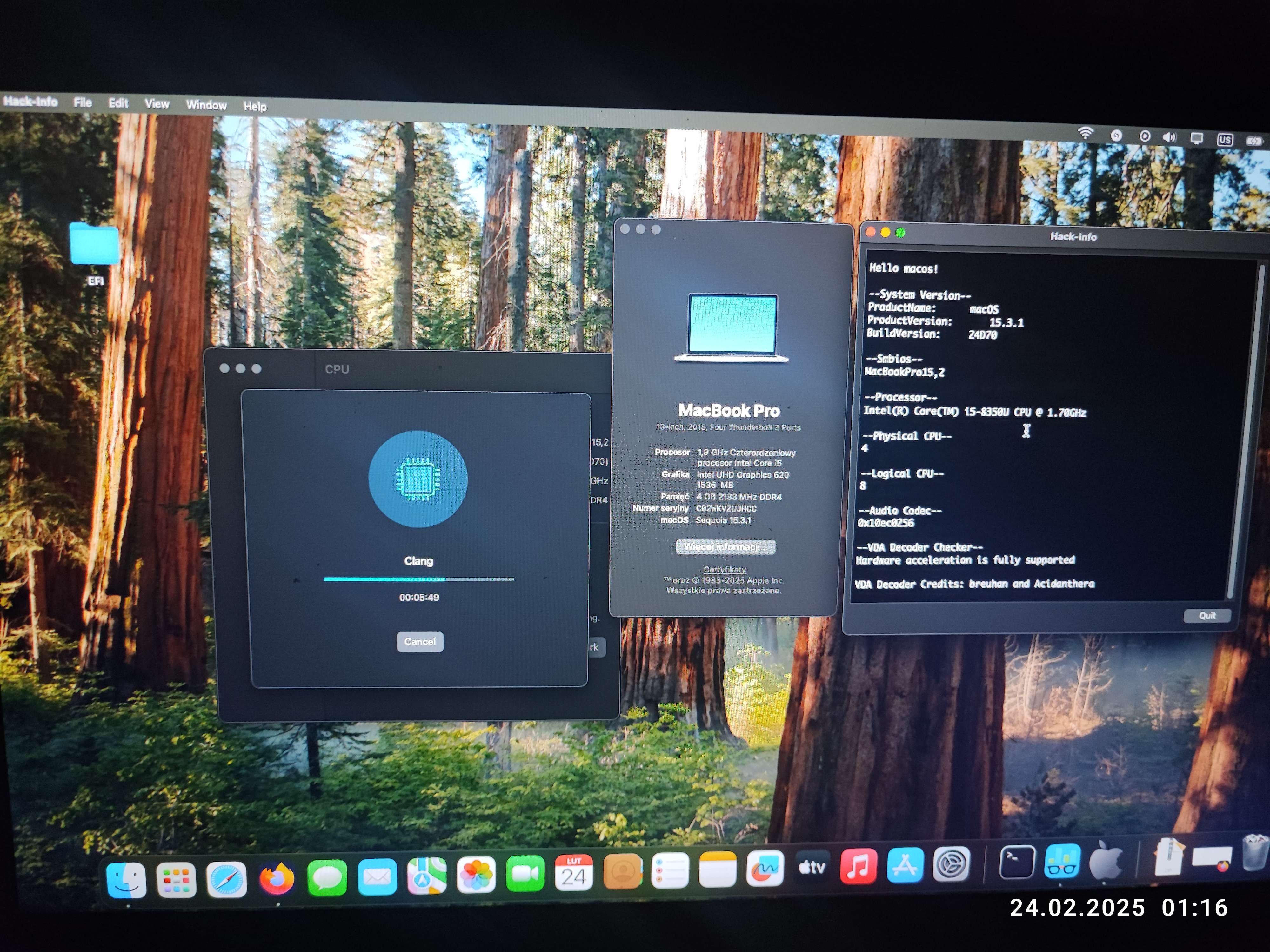Open the zip archive in the Dock
1270x952 pixels.
tap(1170, 856)
